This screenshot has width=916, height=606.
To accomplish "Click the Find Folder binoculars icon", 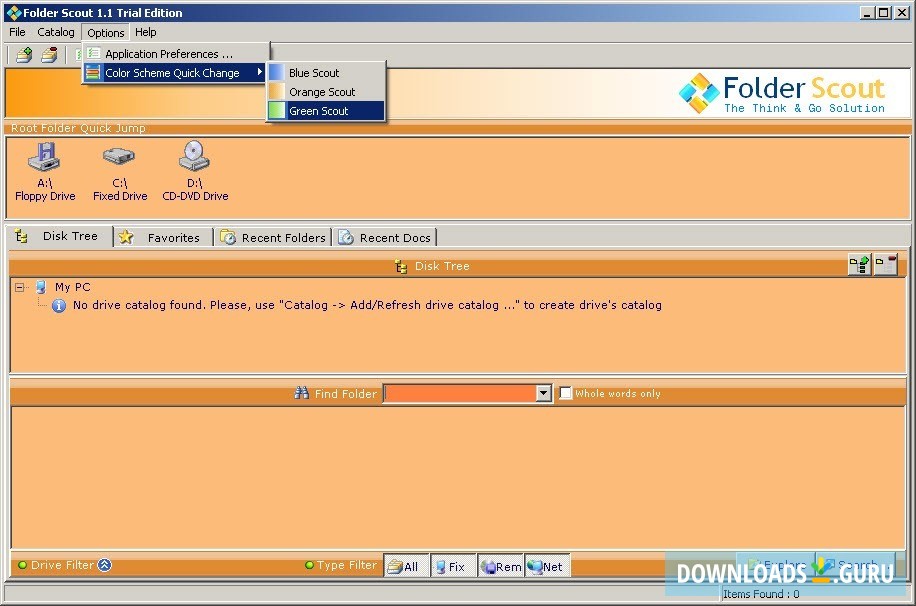I will (301, 393).
